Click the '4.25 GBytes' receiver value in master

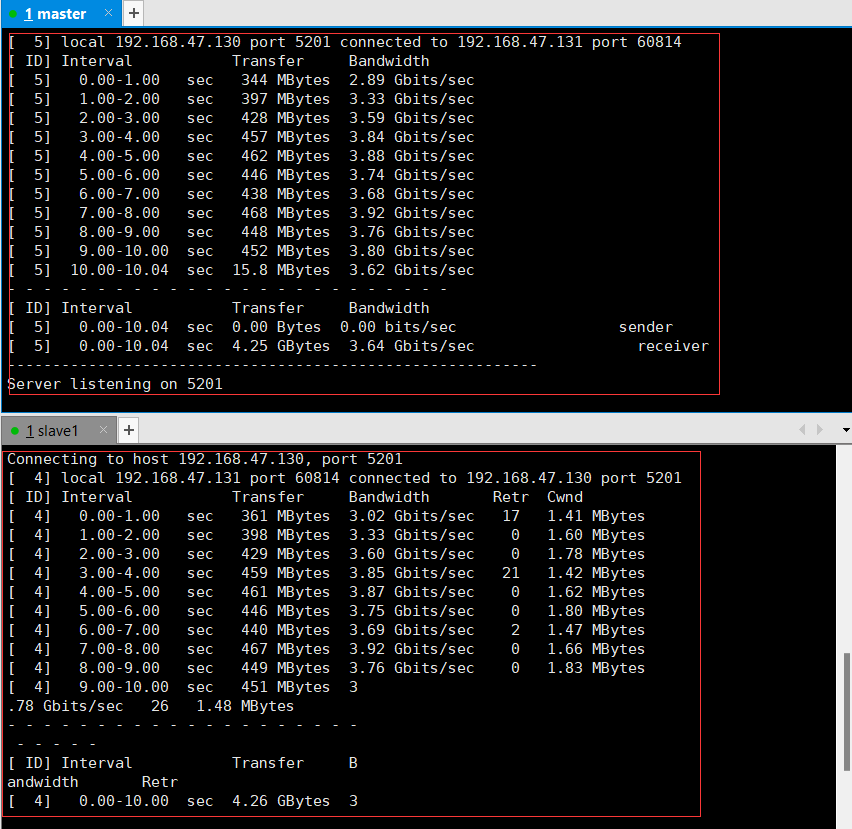(281, 346)
